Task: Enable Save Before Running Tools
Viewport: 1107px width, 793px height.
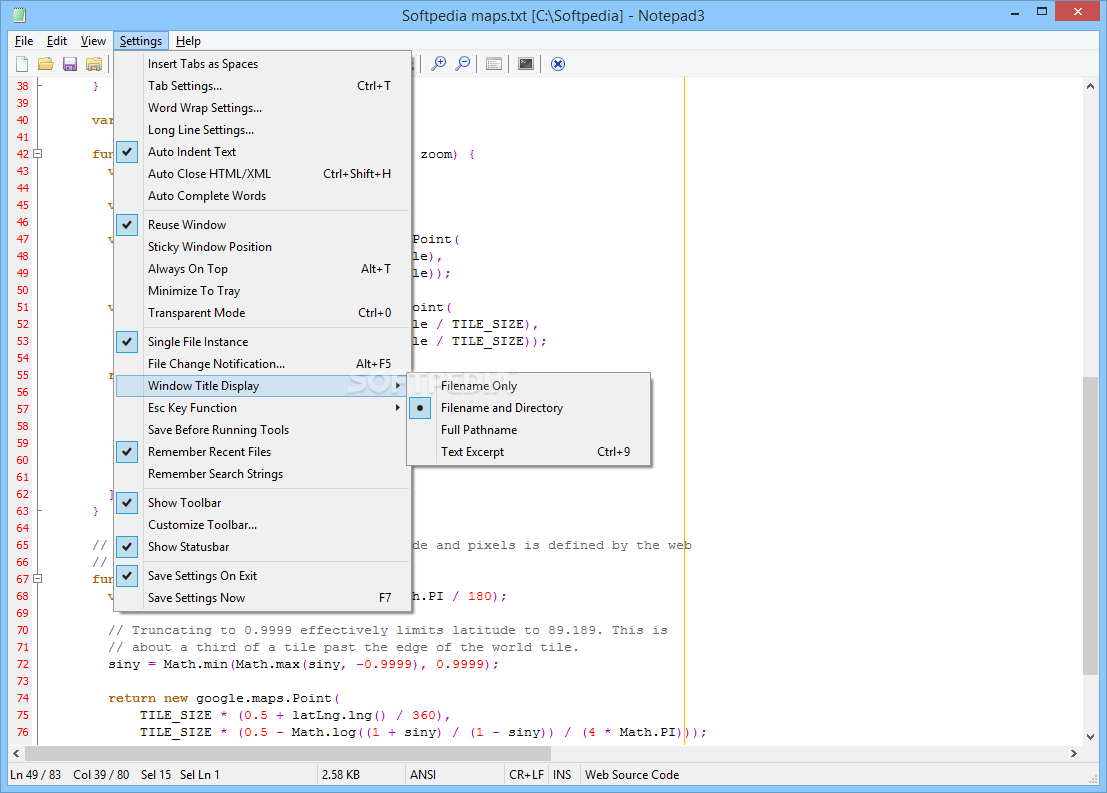Action: [262, 430]
